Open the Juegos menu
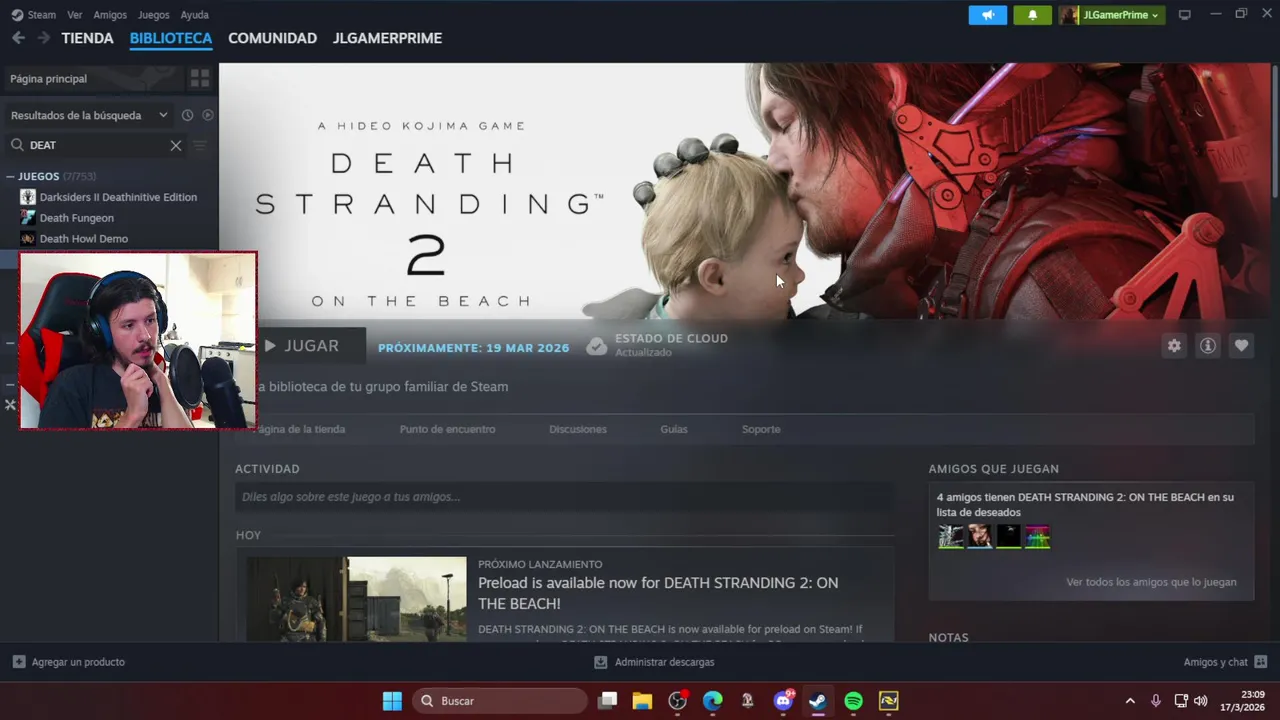Viewport: 1280px width, 720px height. point(154,15)
